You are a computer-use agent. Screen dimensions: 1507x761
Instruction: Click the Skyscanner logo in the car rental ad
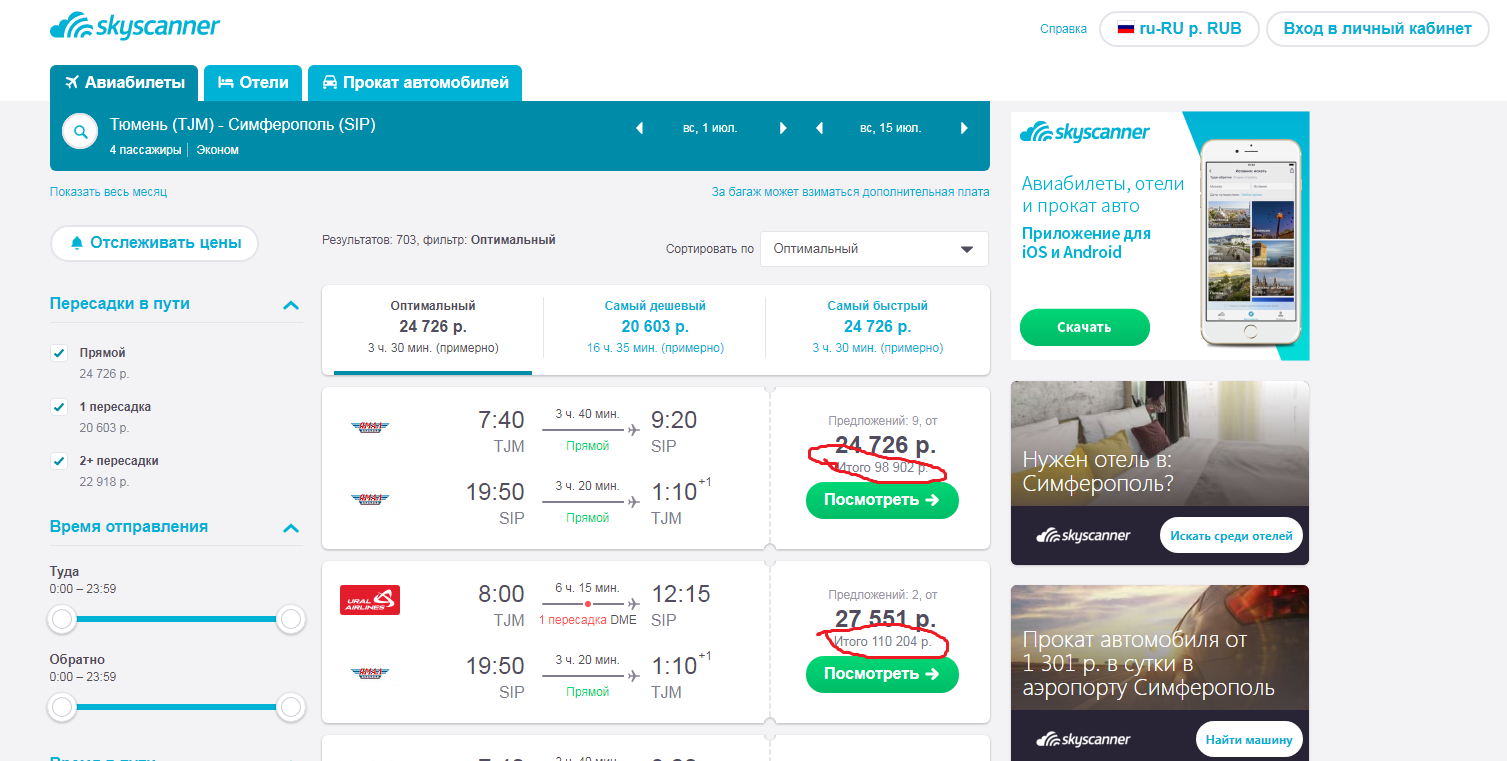pos(1084,740)
